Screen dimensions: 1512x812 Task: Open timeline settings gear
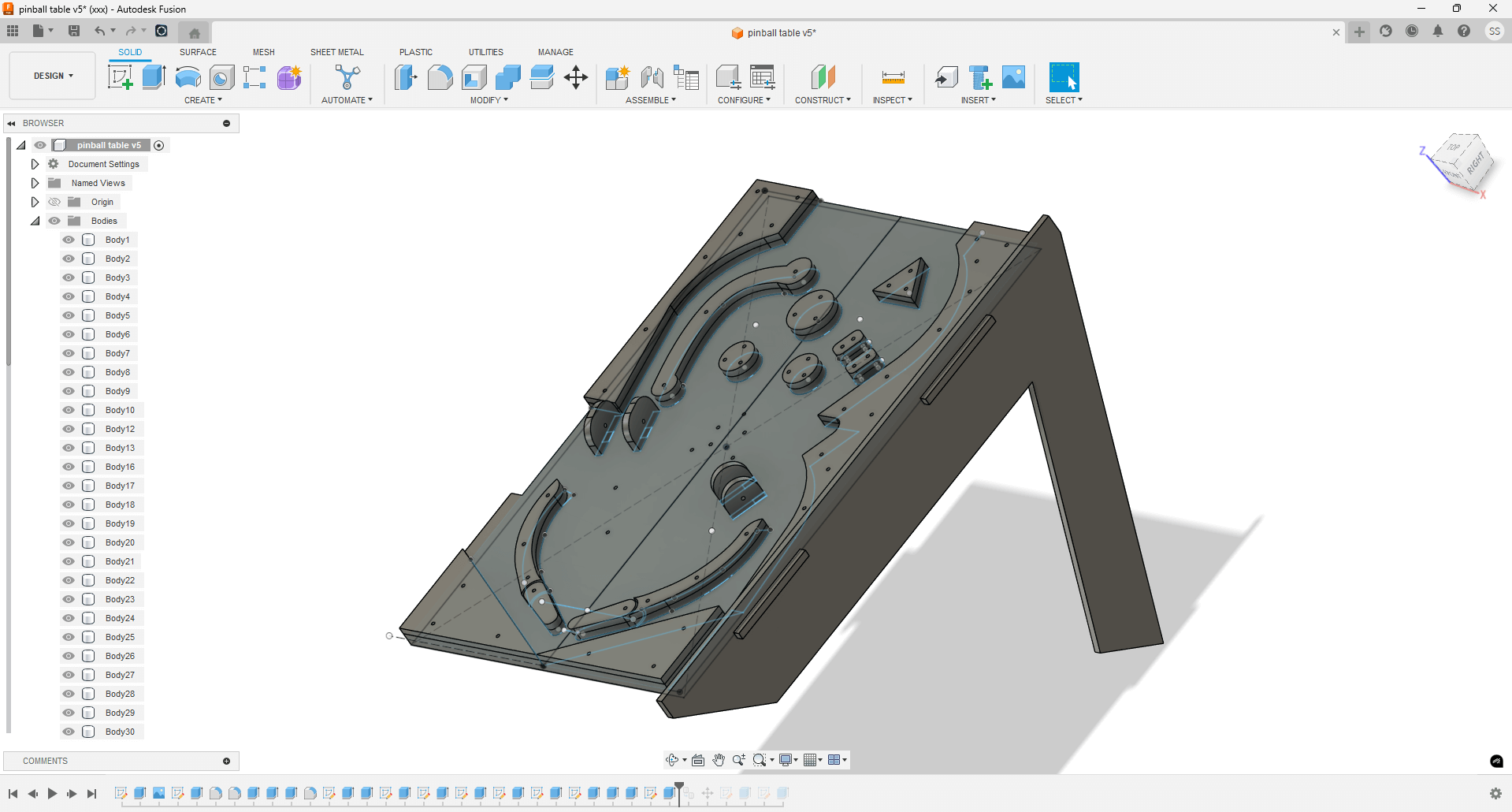(1495, 793)
